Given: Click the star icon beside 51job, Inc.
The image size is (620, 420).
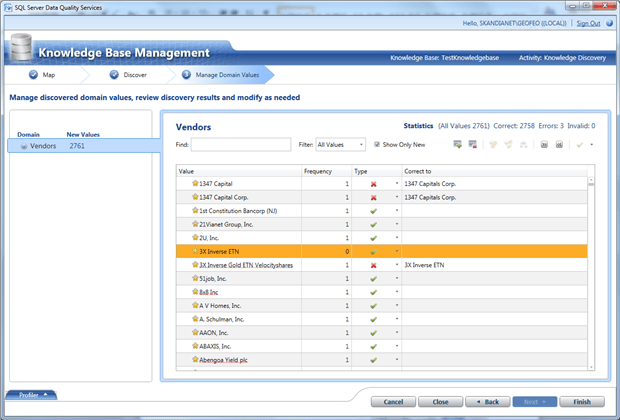Looking at the screenshot, I should [195, 278].
